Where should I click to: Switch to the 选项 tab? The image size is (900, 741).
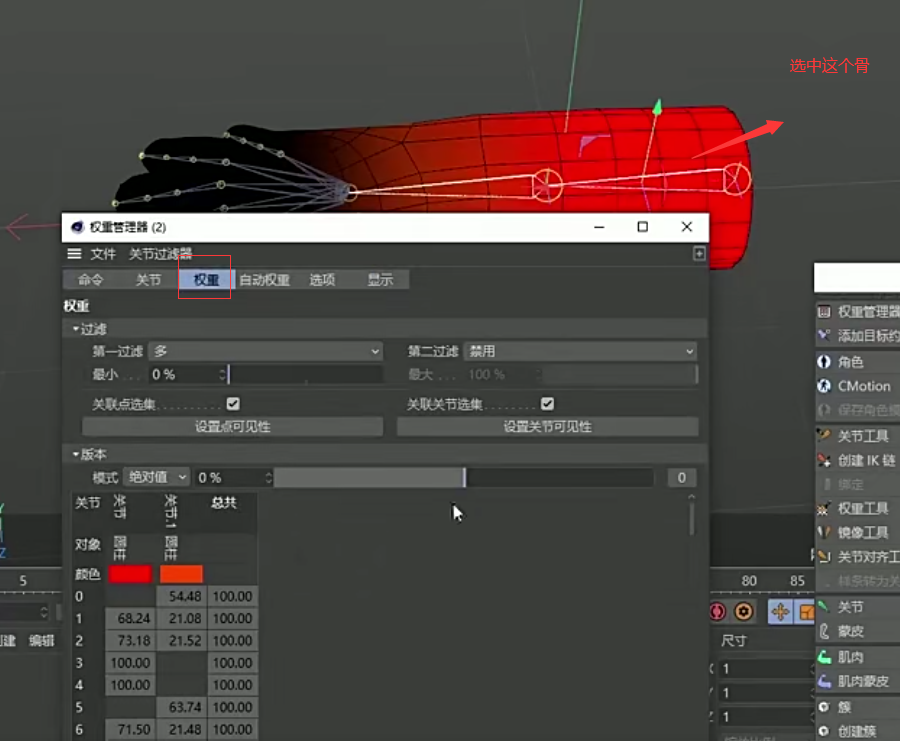322,280
